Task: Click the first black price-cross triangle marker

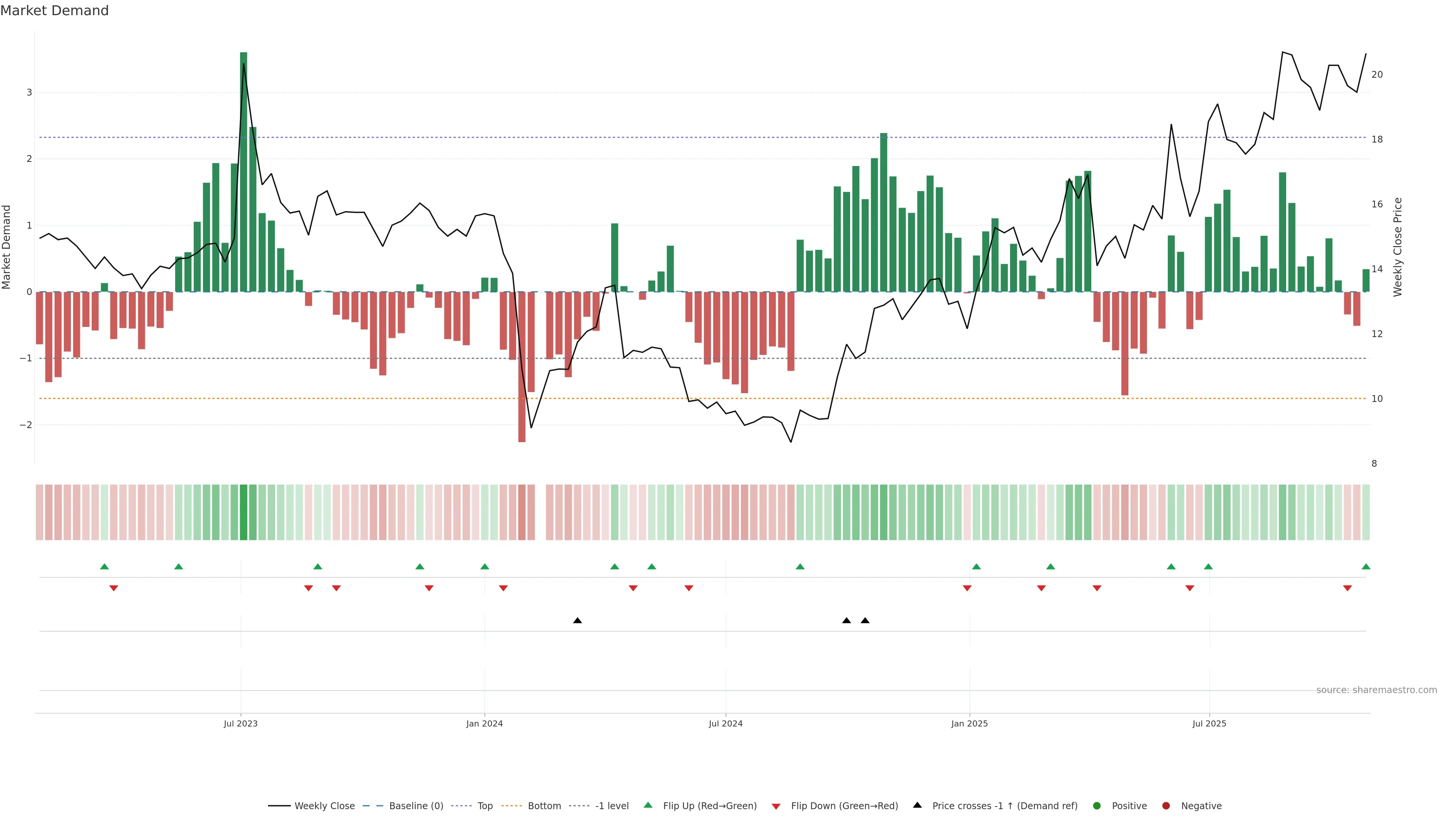Action: coord(577,621)
